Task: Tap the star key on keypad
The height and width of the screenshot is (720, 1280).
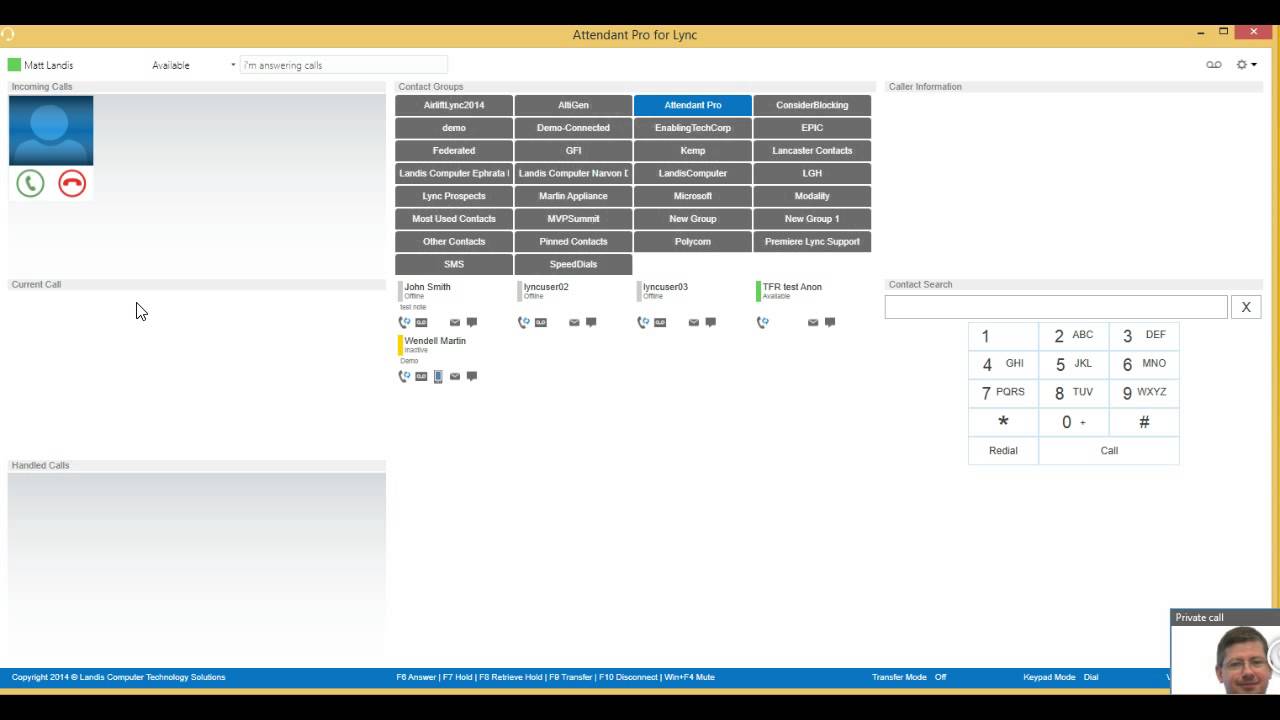Action: 1003,422
